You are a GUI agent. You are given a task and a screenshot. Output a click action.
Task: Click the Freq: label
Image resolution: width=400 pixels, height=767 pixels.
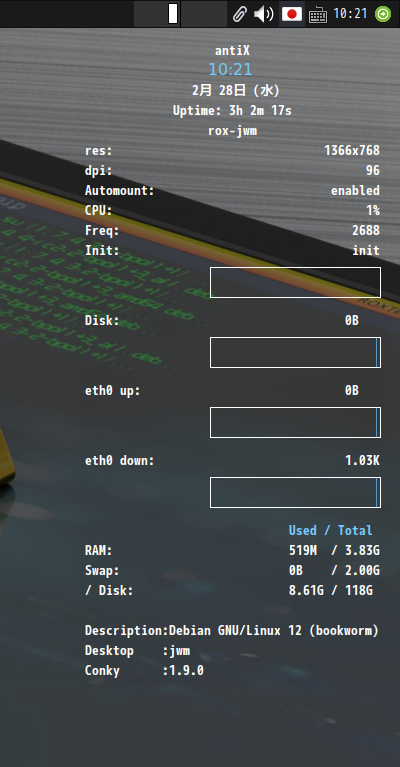pos(102,230)
